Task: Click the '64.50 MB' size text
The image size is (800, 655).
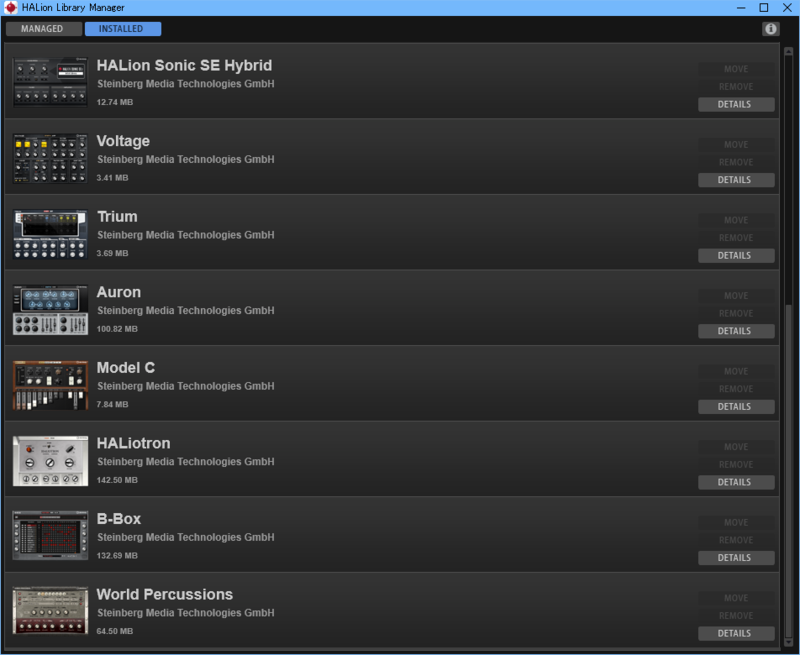Action: [x=114, y=631]
